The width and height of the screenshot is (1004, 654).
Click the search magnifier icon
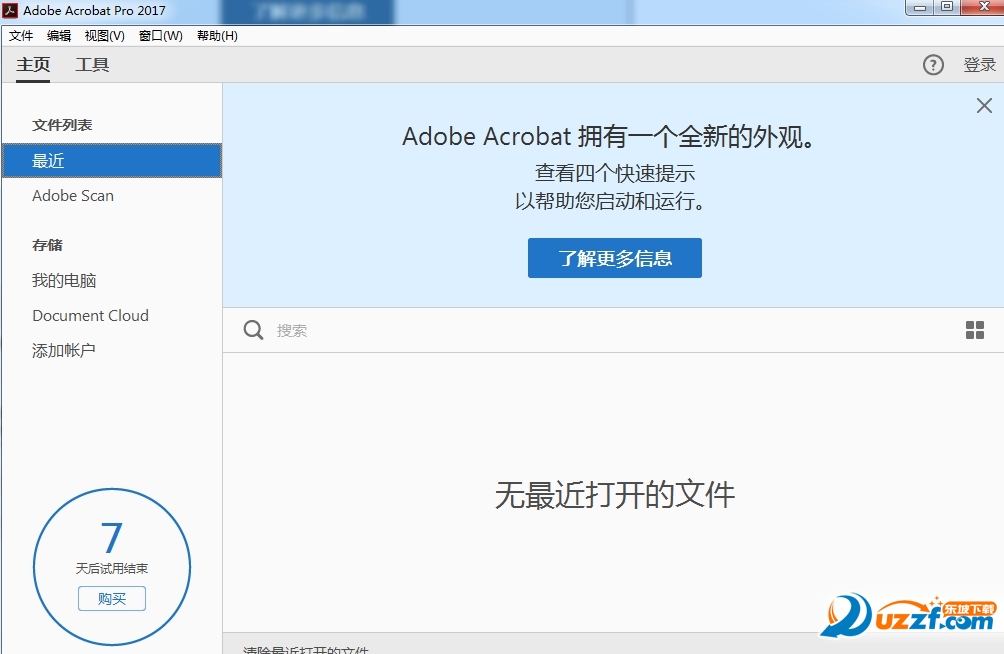254,330
